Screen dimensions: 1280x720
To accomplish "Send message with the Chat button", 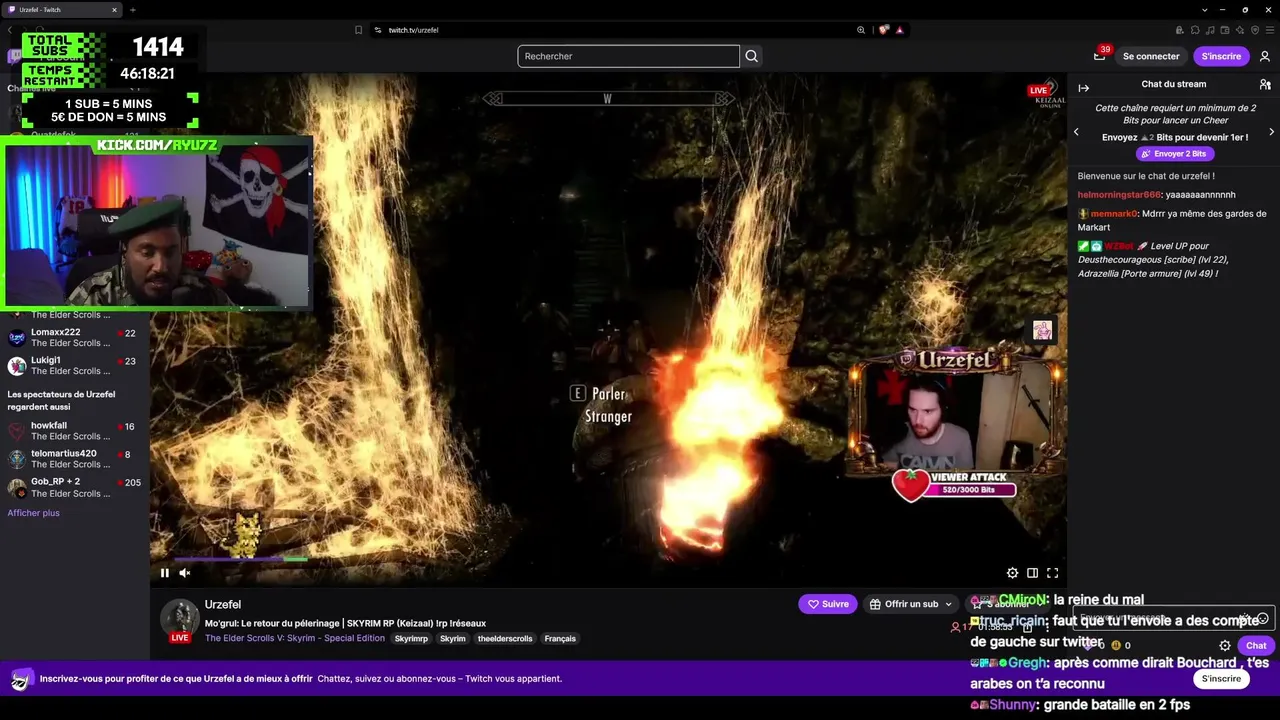I will [1256, 646].
